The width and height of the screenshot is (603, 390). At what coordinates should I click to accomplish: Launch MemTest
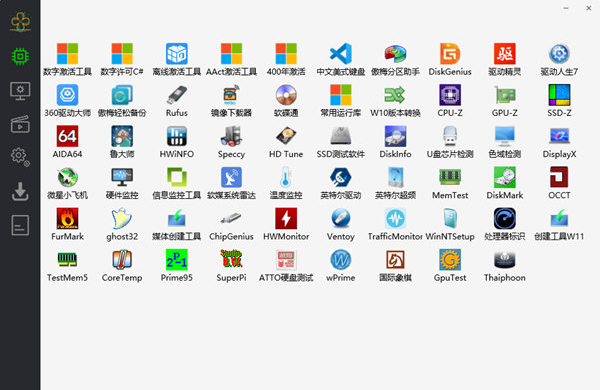click(450, 183)
